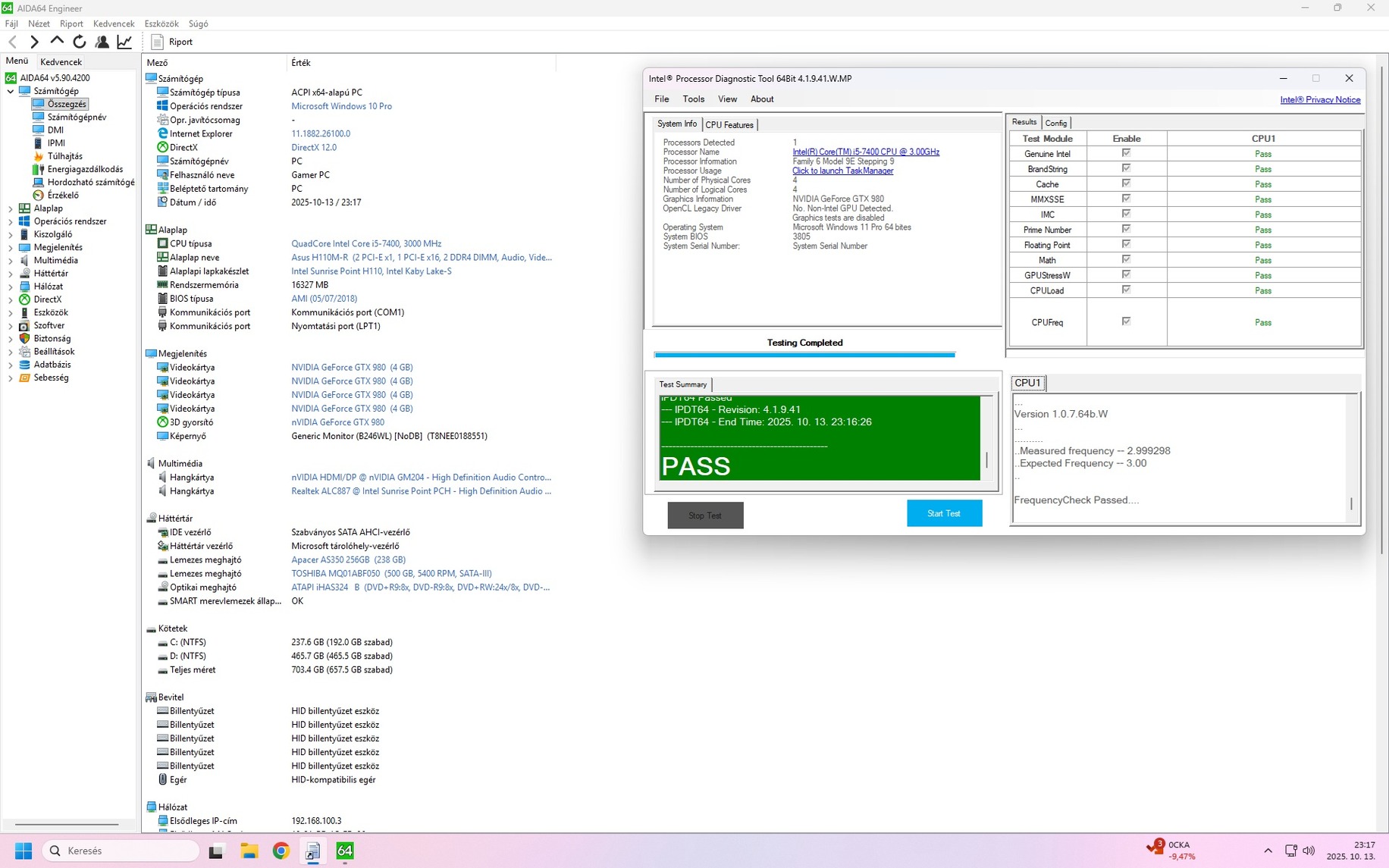The height and width of the screenshot is (868, 1389).
Task: Open the IPMI tree node
Action: click(56, 143)
